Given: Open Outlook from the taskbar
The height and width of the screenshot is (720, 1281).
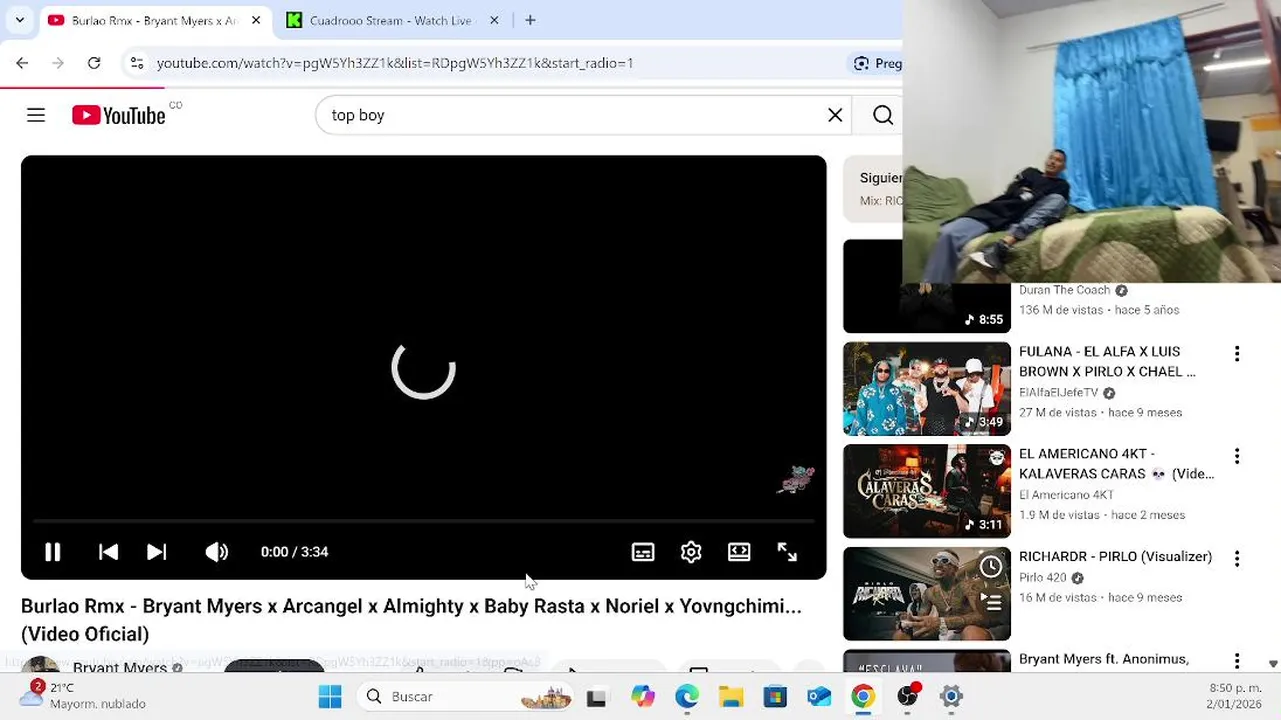Looking at the screenshot, I should 819,697.
